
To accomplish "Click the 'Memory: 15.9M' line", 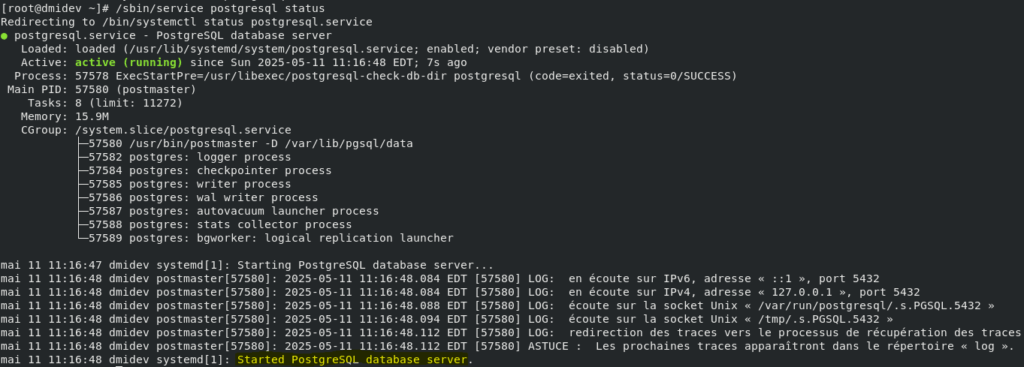I will pos(65,117).
